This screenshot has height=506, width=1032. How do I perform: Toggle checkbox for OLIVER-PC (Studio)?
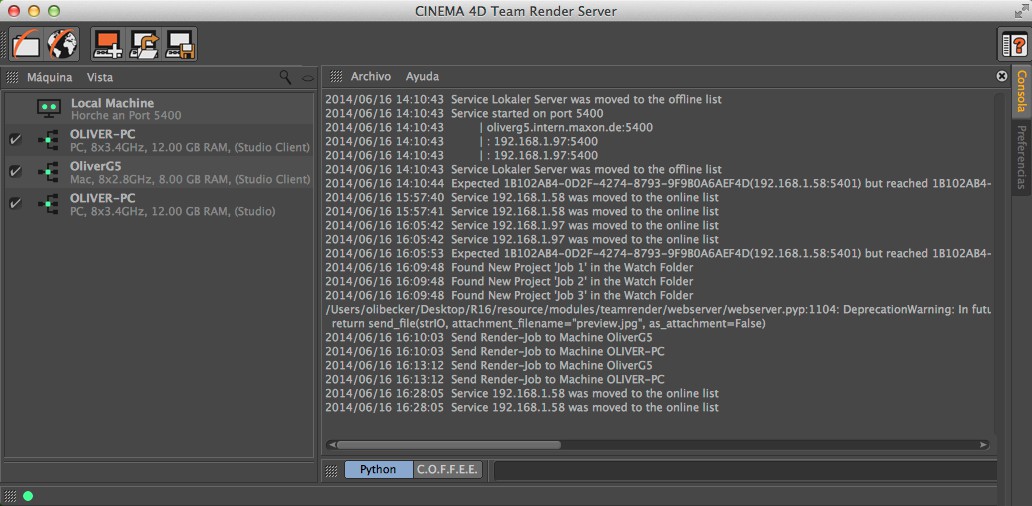coord(15,203)
